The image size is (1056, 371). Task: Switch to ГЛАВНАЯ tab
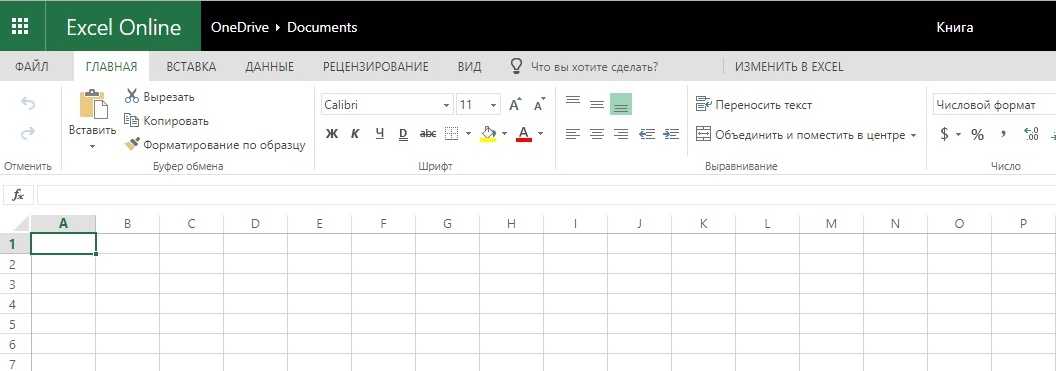coord(111,67)
